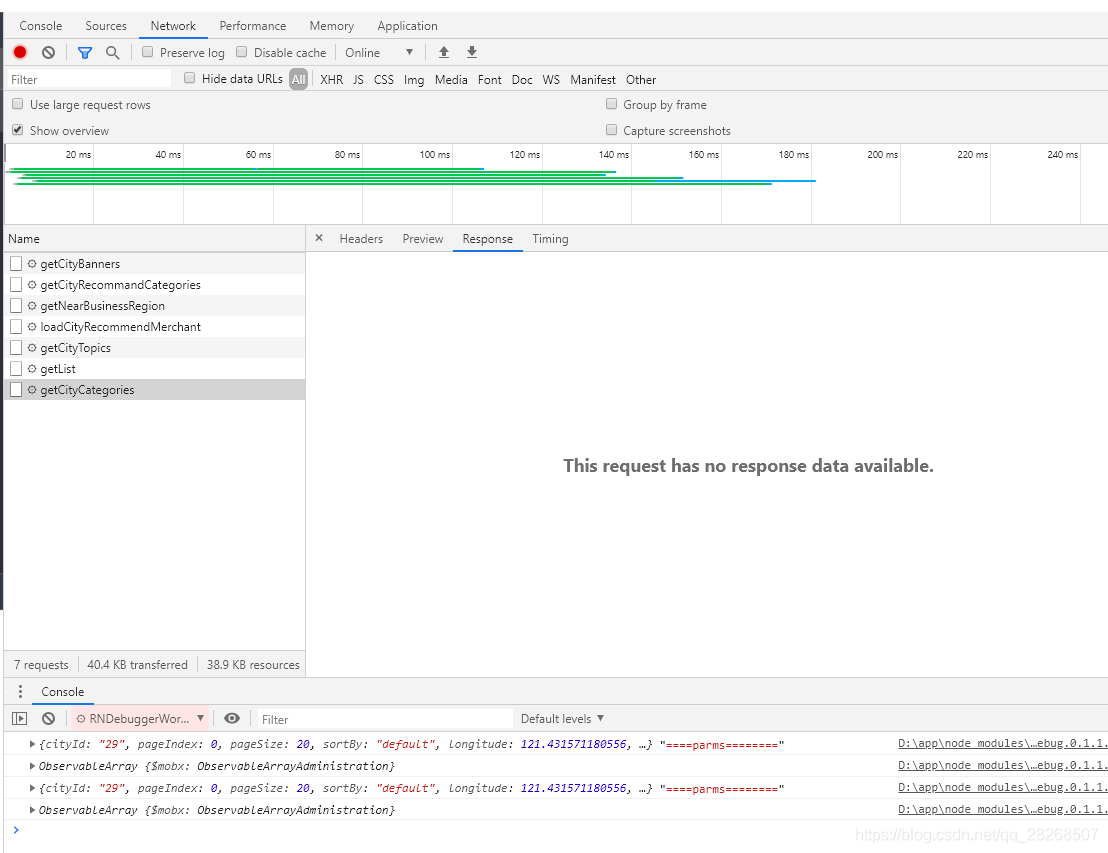Open Default levels dropdown
1108x853 pixels.
click(x=562, y=719)
